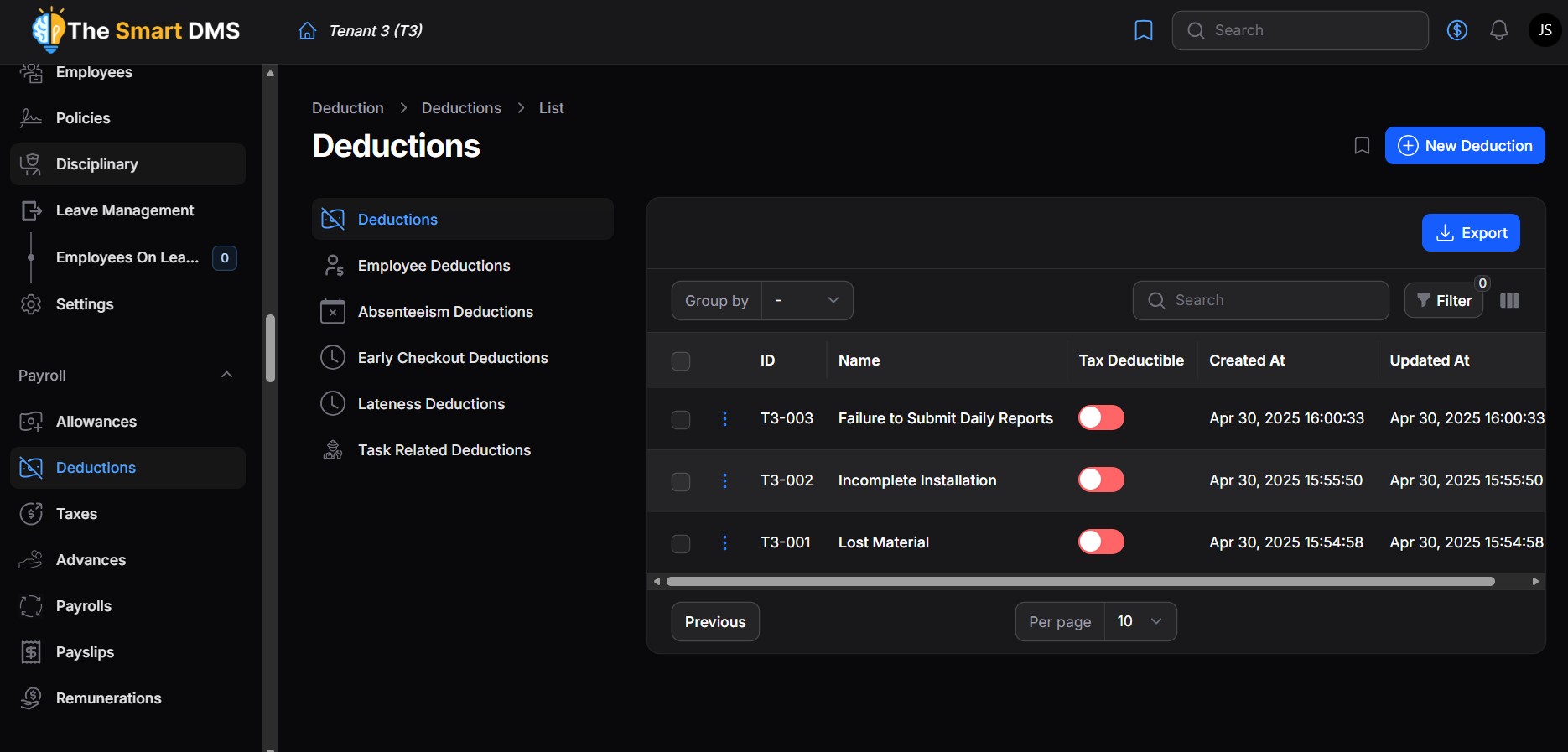Viewport: 1568px width, 752px height.
Task: Open the Group by dropdown
Action: click(x=807, y=300)
